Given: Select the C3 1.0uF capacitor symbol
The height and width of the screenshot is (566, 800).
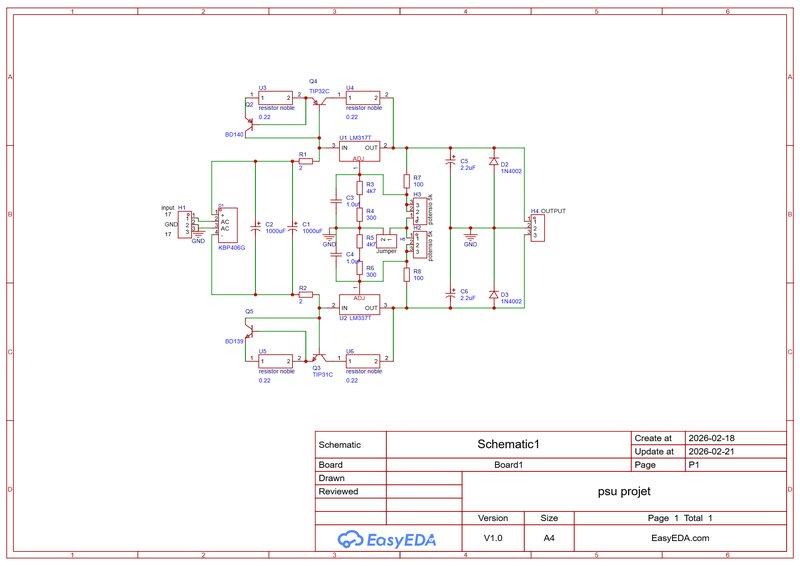Looking at the screenshot, I should click(336, 201).
